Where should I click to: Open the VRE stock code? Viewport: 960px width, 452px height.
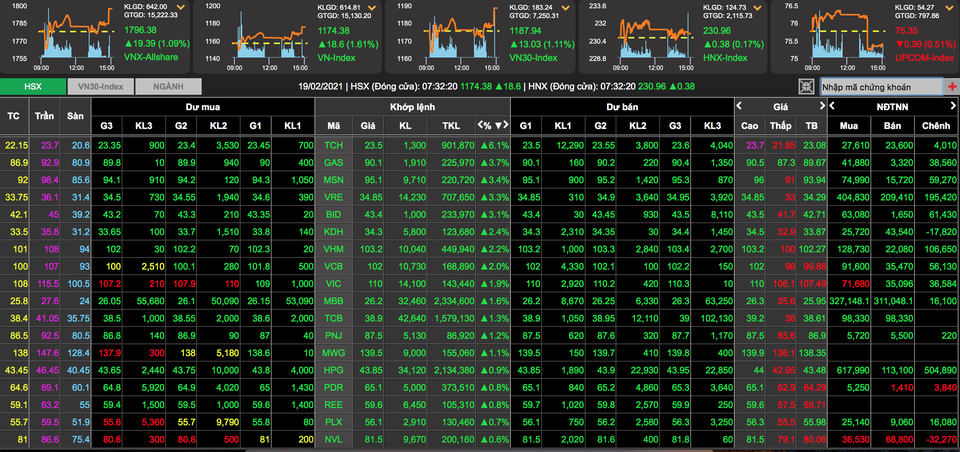click(x=334, y=197)
